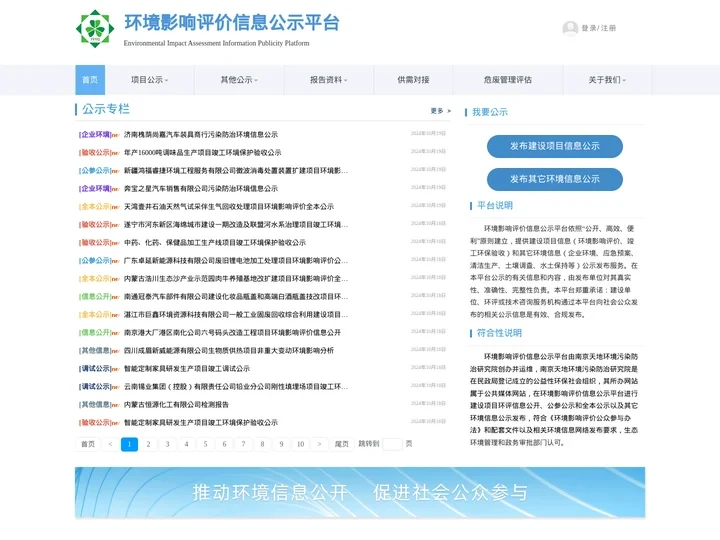
Task: Click the next page arrow
Action: pyautogui.click(x=319, y=444)
